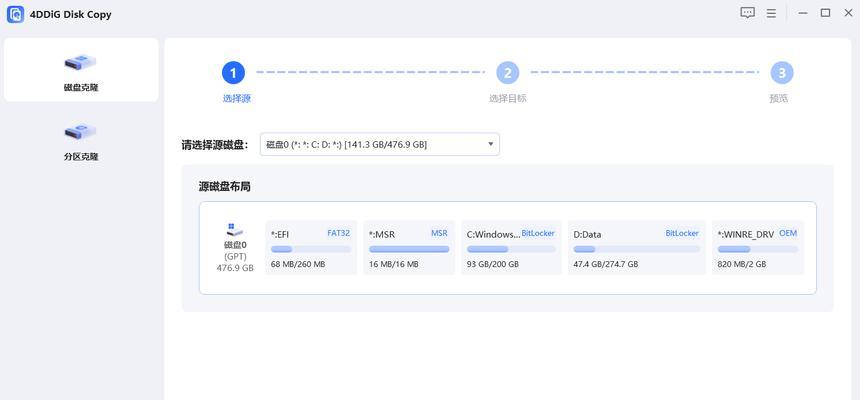Select the 分区克隆 partition clone icon
Screen dimensions: 860x400
81,132
